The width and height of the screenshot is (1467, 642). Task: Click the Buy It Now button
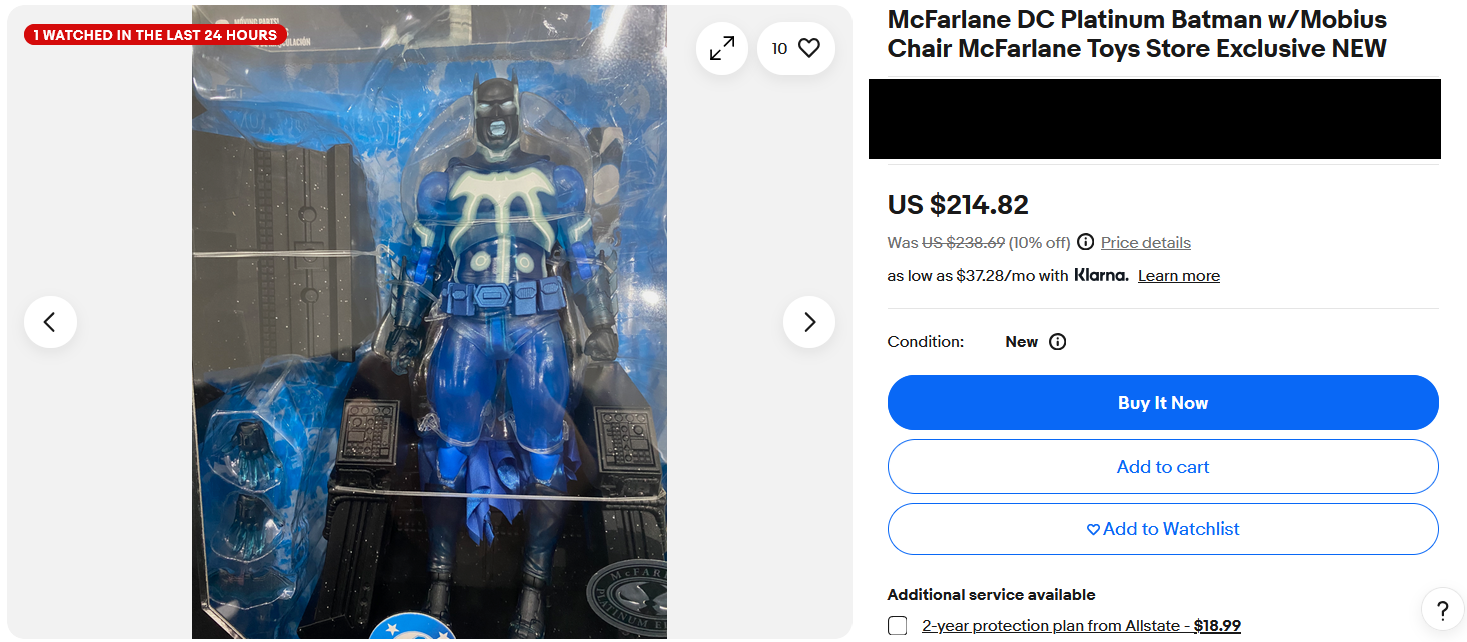point(1163,403)
